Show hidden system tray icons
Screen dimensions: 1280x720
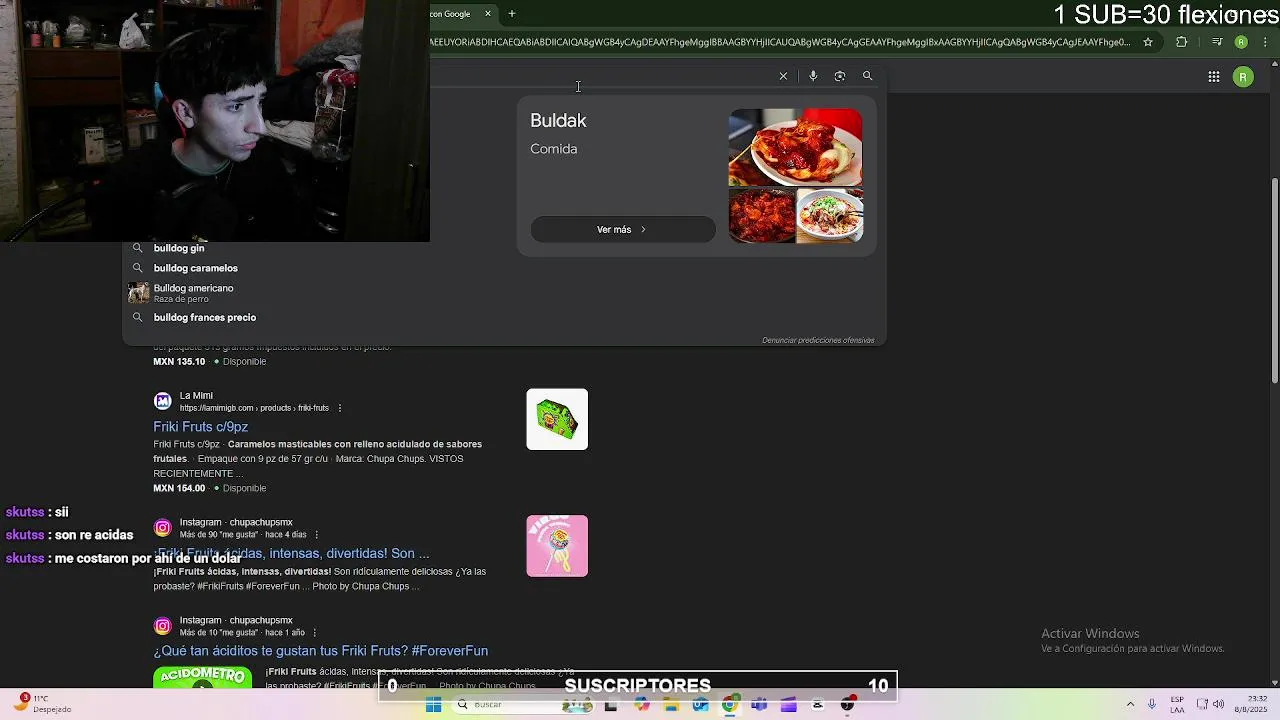pos(1130,705)
